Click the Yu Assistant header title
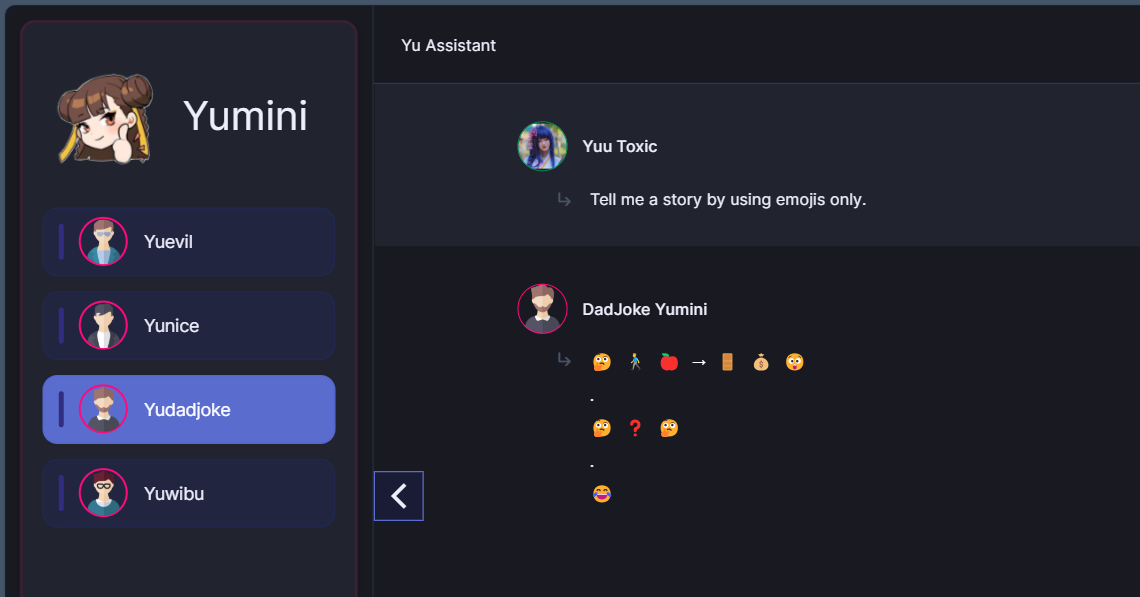The width and height of the screenshot is (1140, 597). [448, 45]
